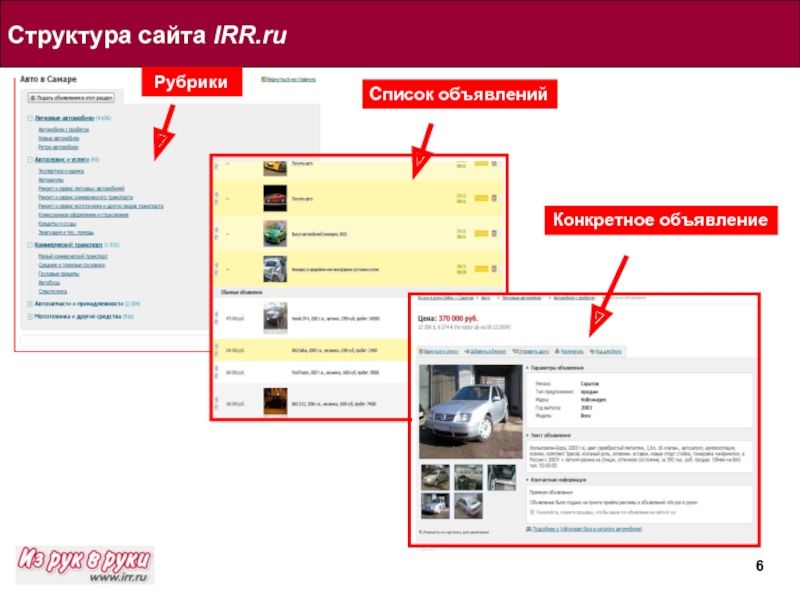The height and width of the screenshot is (600, 800).
Task: Open Ремонт и сервис коммерческого транспорта
Action: (x=86, y=197)
